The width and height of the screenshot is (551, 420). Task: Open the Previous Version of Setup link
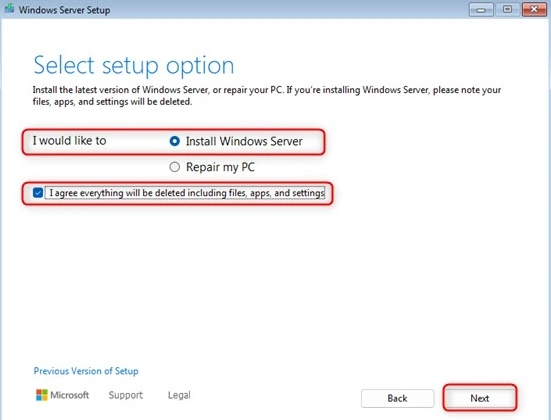point(86,371)
